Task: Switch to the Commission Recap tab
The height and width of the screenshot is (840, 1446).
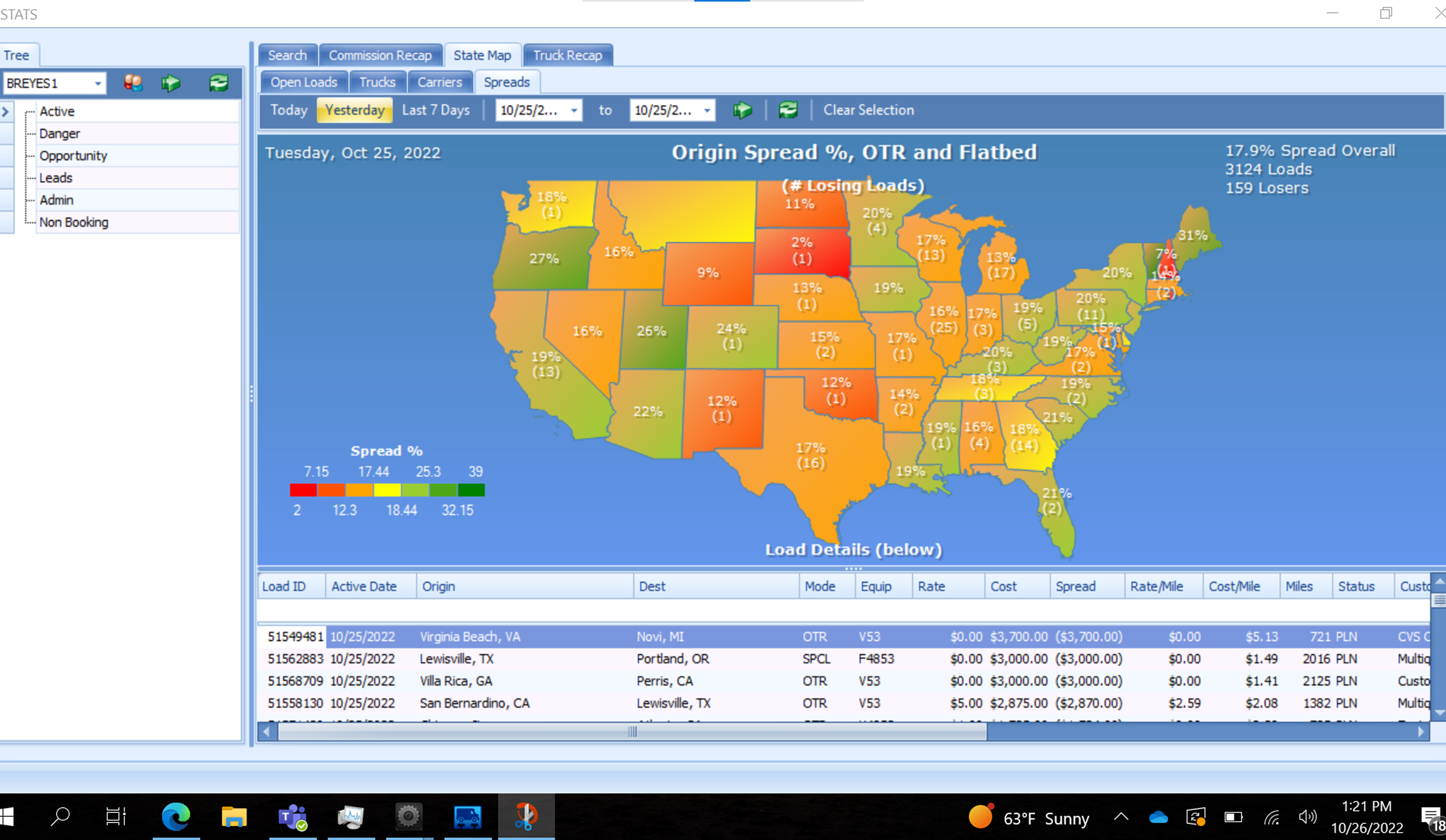Action: (380, 56)
